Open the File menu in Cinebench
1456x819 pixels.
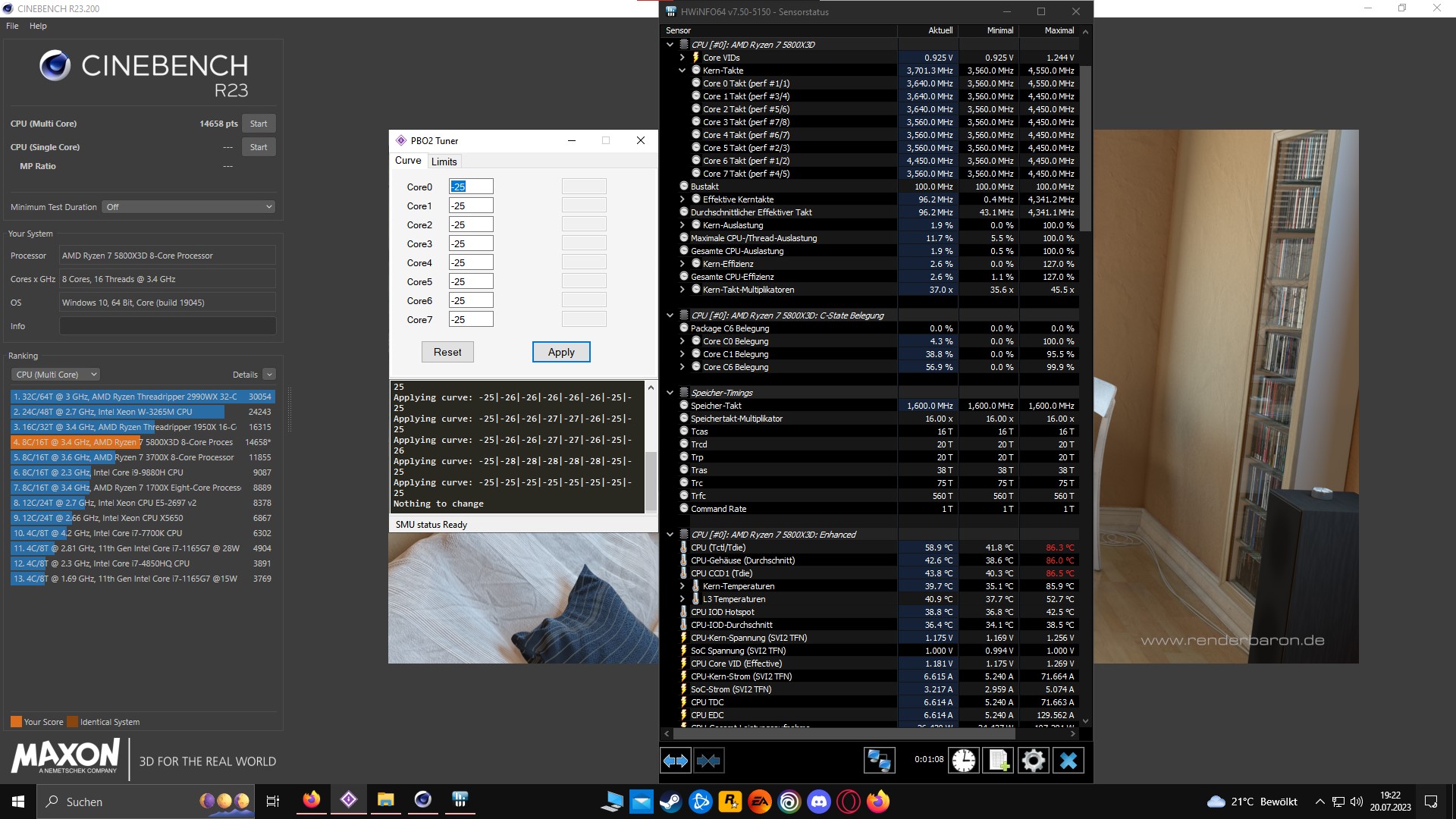click(x=11, y=25)
